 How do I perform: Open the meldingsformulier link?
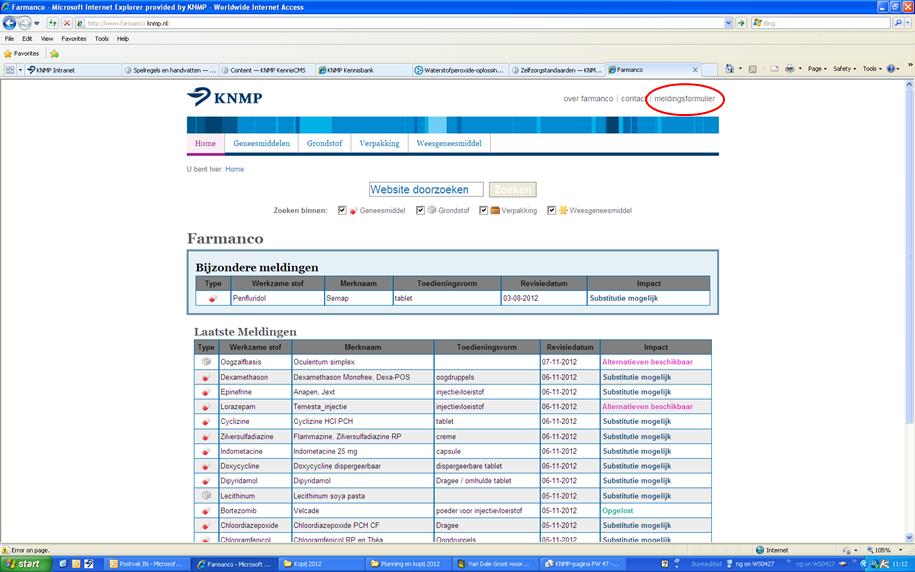684,99
